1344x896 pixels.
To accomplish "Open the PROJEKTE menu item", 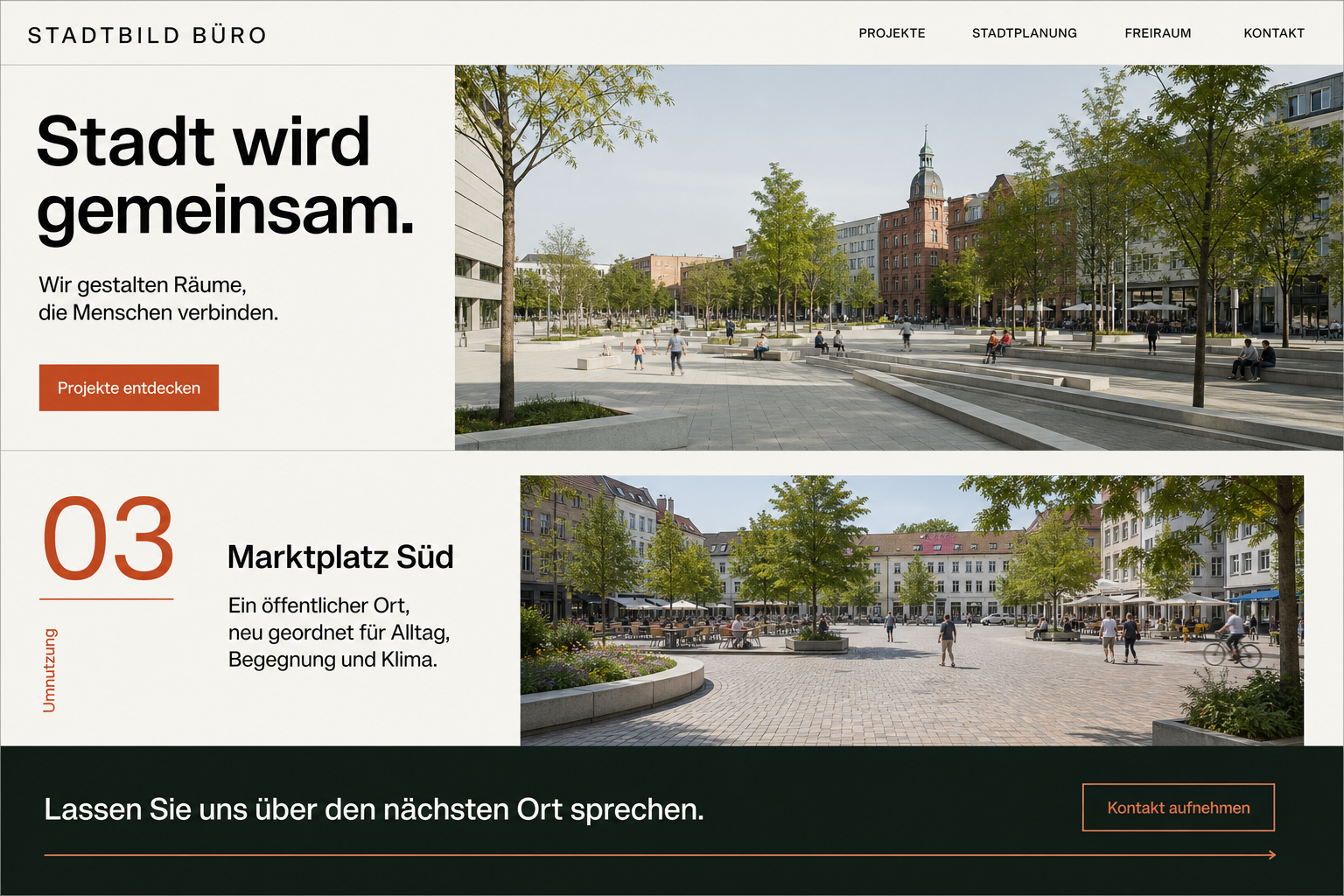I will coord(892,33).
